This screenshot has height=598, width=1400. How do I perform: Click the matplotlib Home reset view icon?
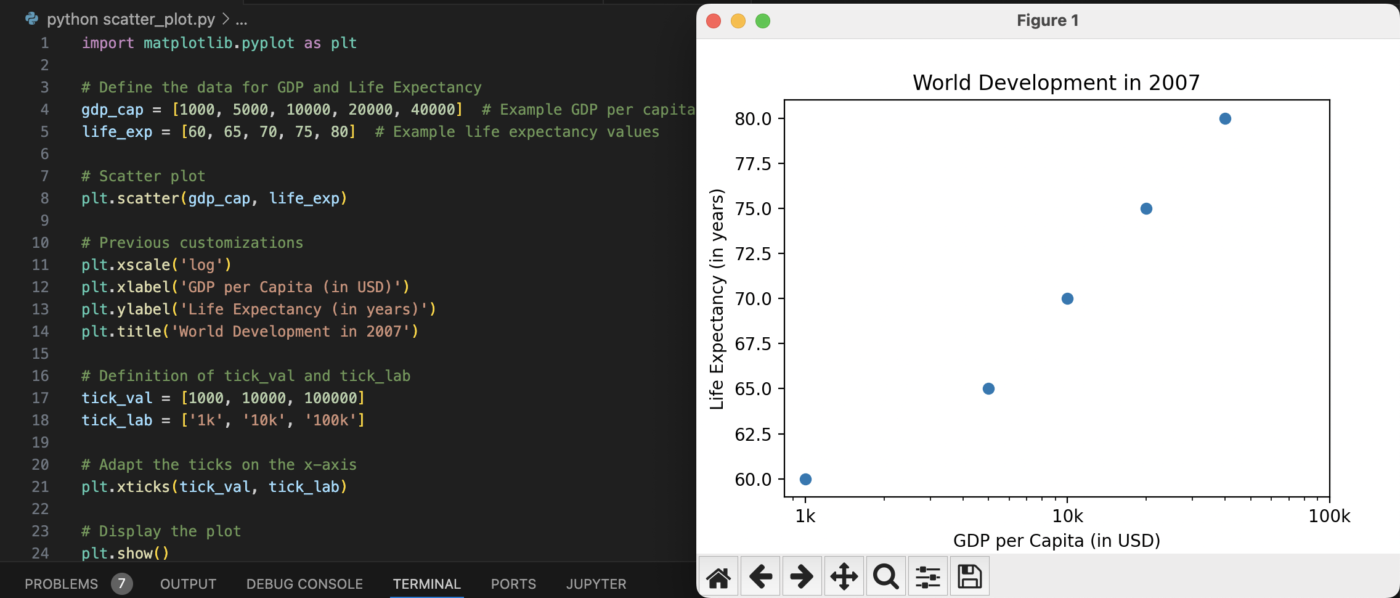point(718,577)
